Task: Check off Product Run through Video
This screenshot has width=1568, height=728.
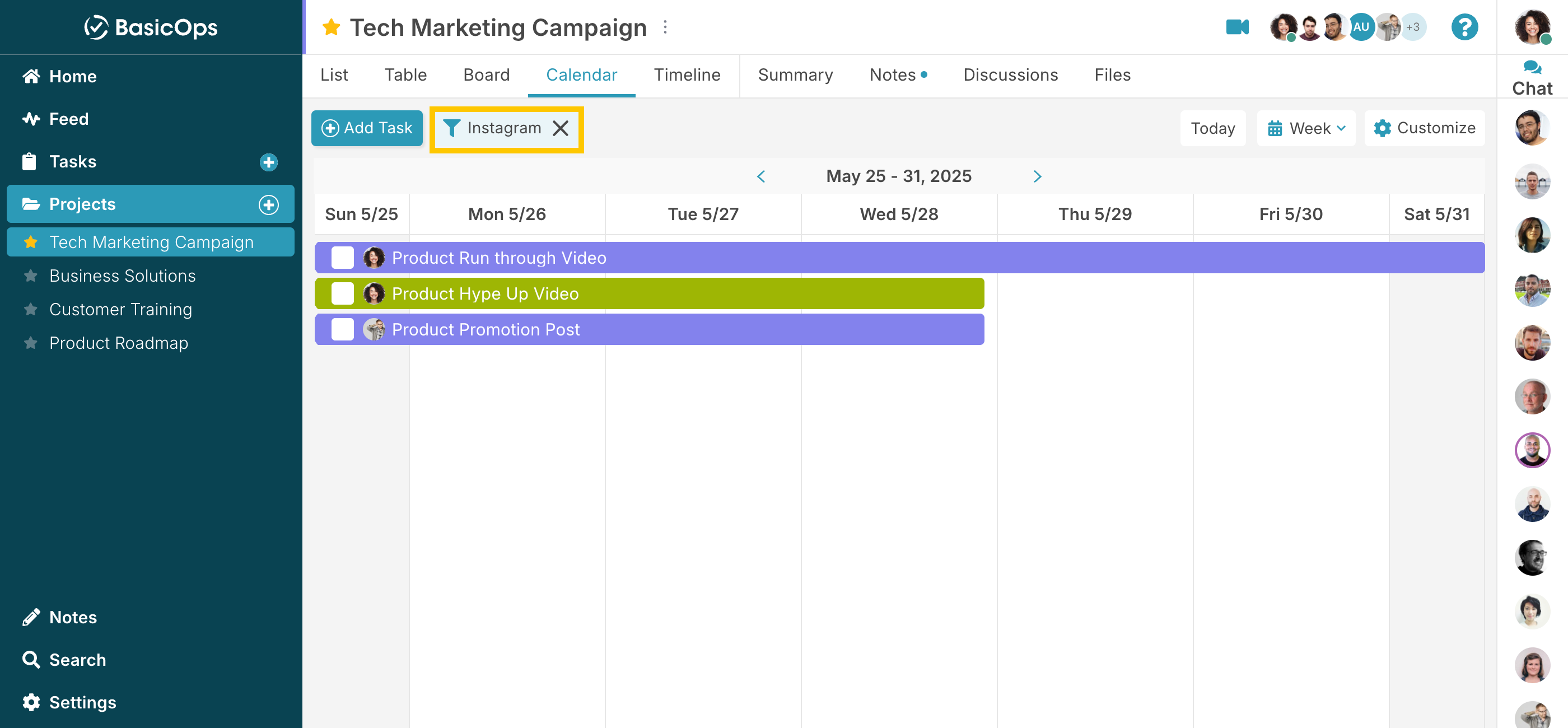Action: click(x=342, y=258)
